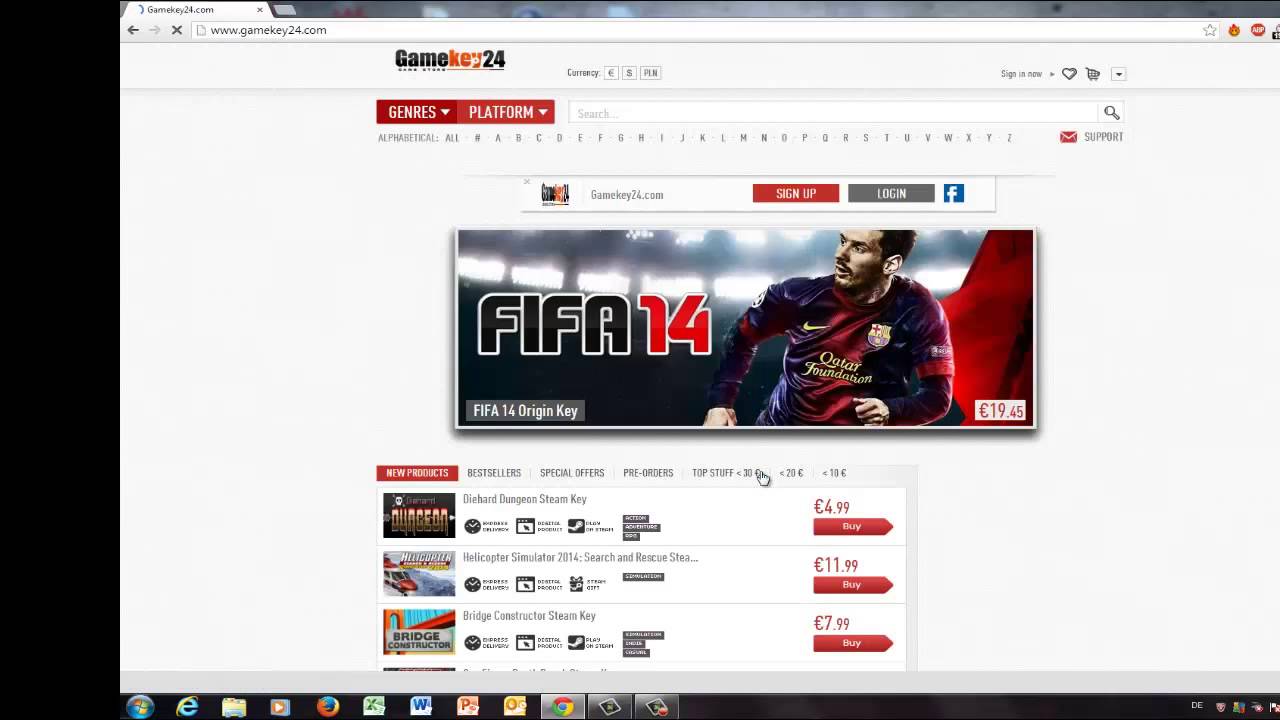Show games under 20 €
Viewport: 1280px width, 720px height.
(x=791, y=473)
